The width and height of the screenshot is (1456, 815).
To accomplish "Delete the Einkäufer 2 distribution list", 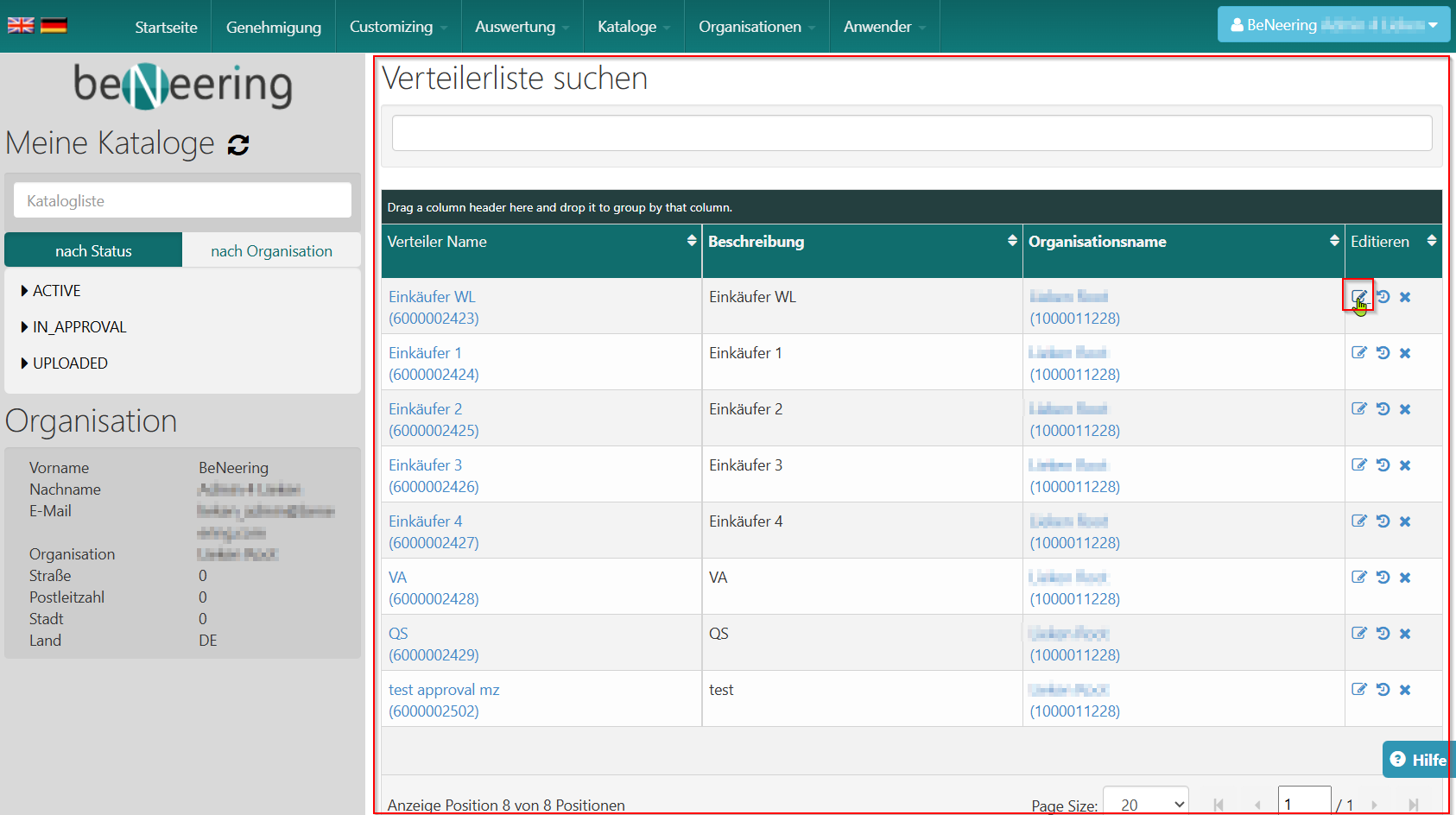I will click(1405, 409).
